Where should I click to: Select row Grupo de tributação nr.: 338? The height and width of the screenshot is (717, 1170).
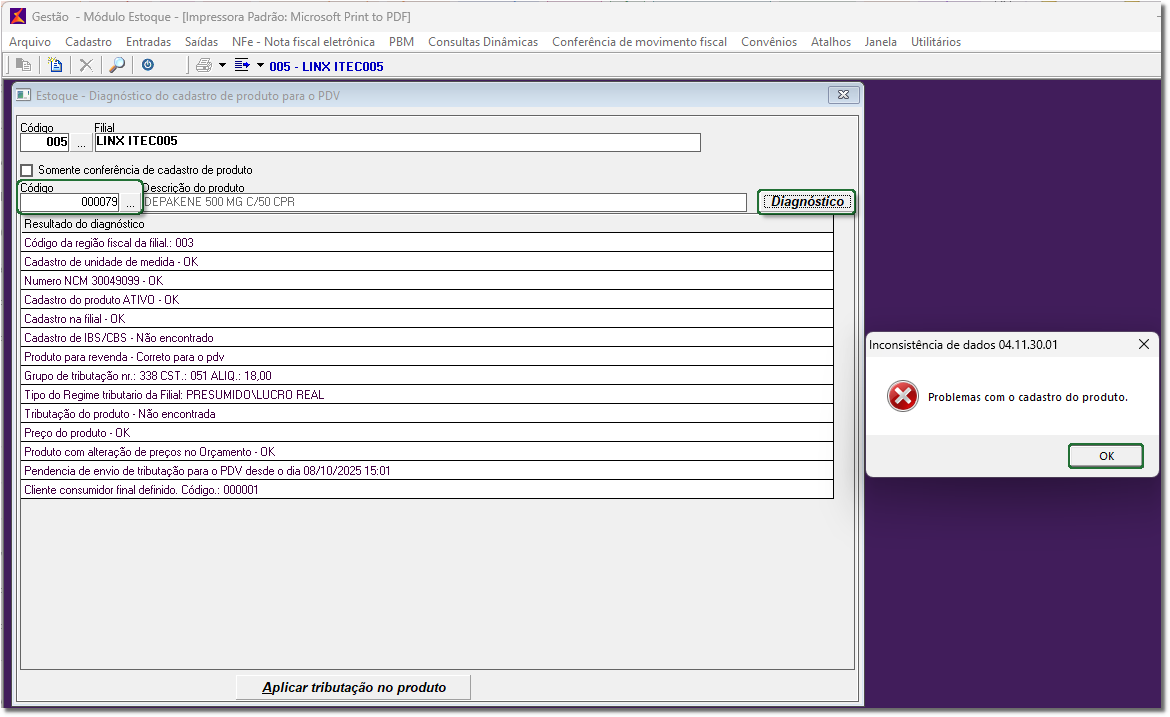[x=427, y=376]
